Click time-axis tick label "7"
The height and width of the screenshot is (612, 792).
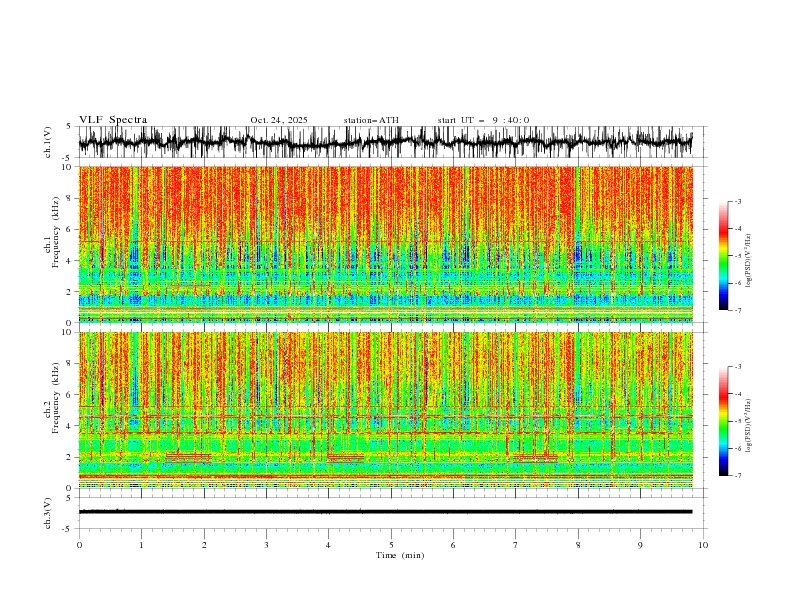516,545
